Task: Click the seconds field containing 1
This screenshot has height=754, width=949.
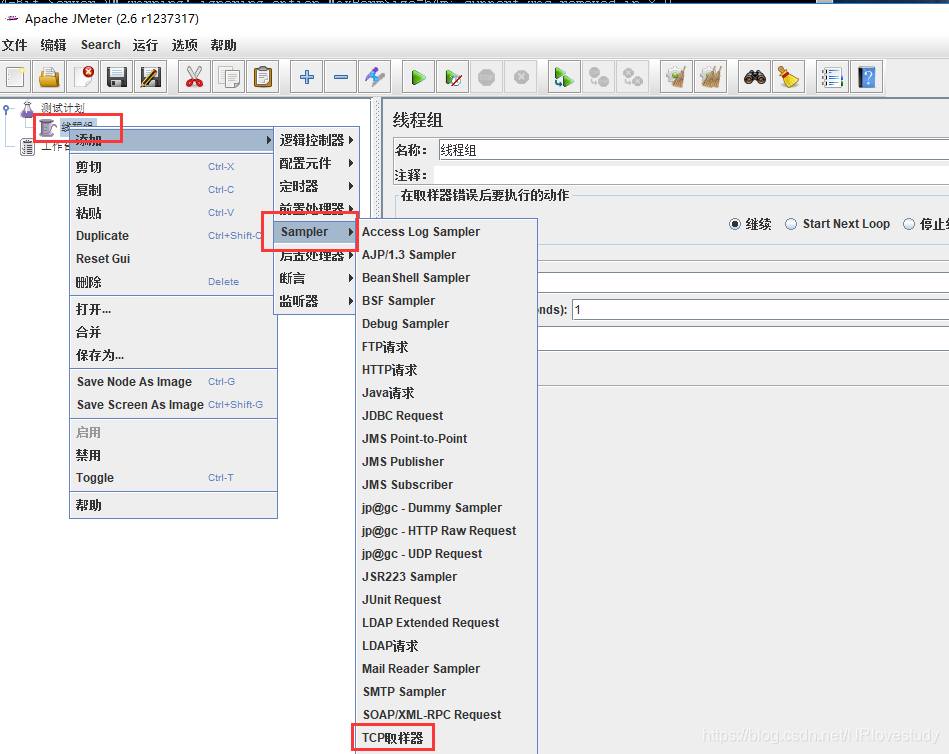Action: click(760, 310)
